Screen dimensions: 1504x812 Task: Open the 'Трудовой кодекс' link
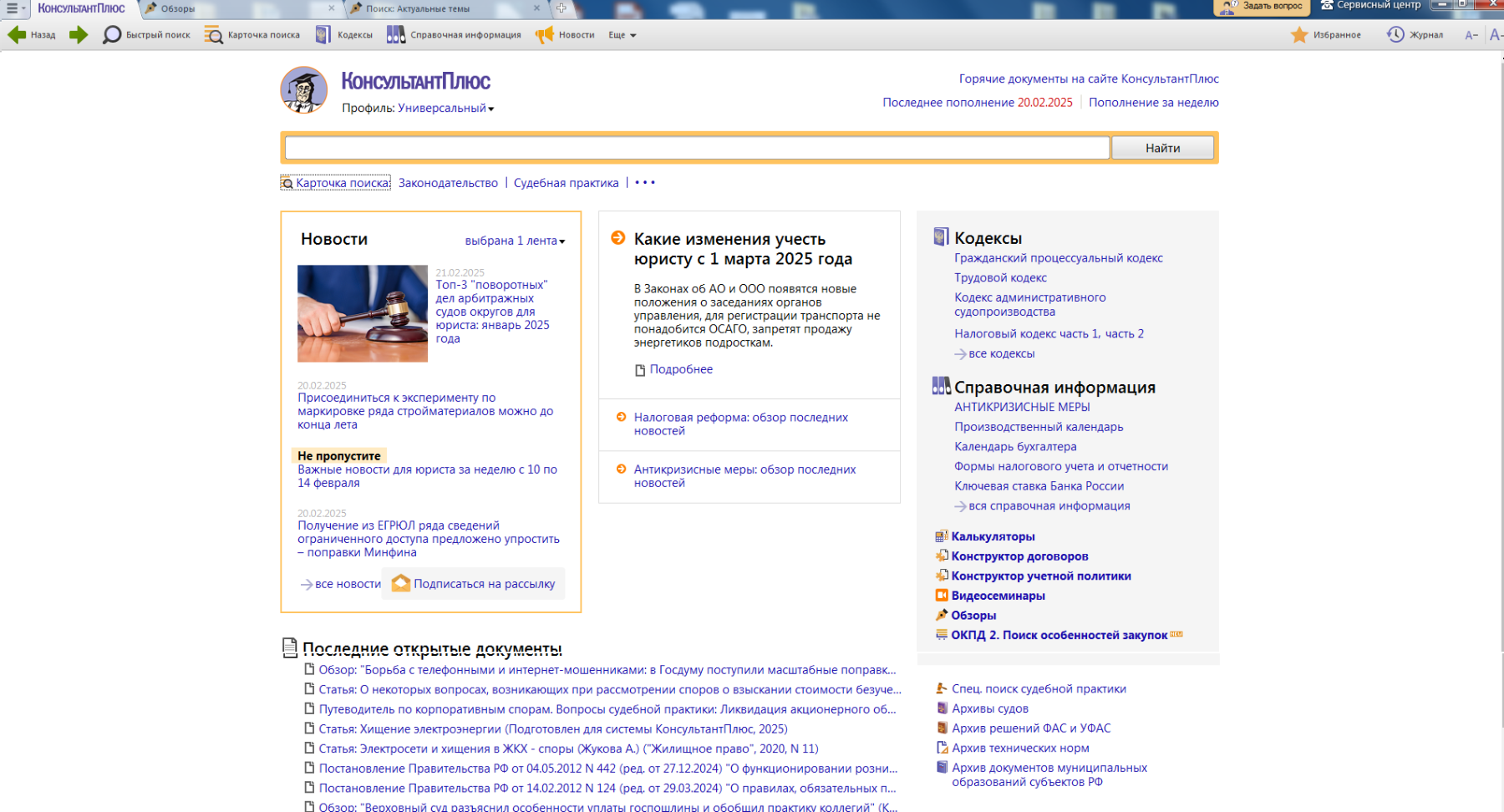point(1000,278)
